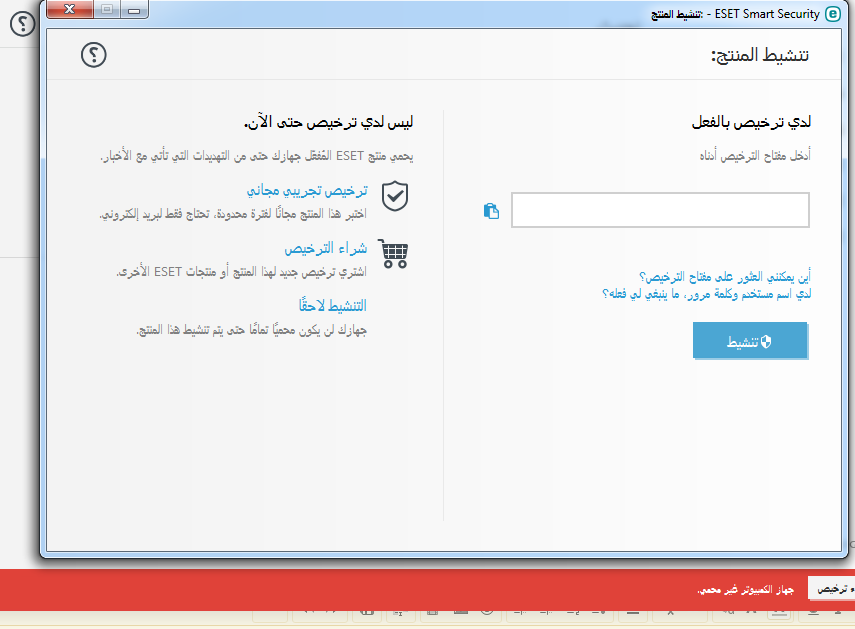The height and width of the screenshot is (629, 855).
Task: Click the paste-from-clipboard icon beside the license key field
Action: click(x=491, y=211)
